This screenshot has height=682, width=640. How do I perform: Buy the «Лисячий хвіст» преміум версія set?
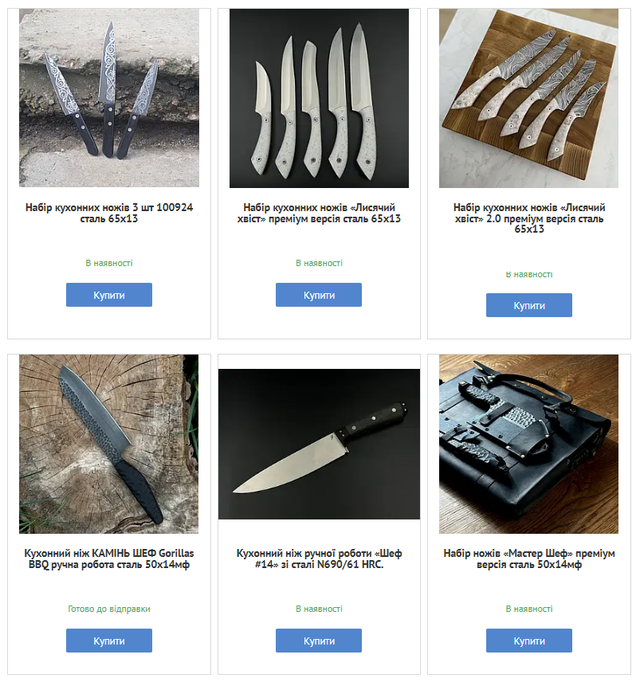(318, 295)
